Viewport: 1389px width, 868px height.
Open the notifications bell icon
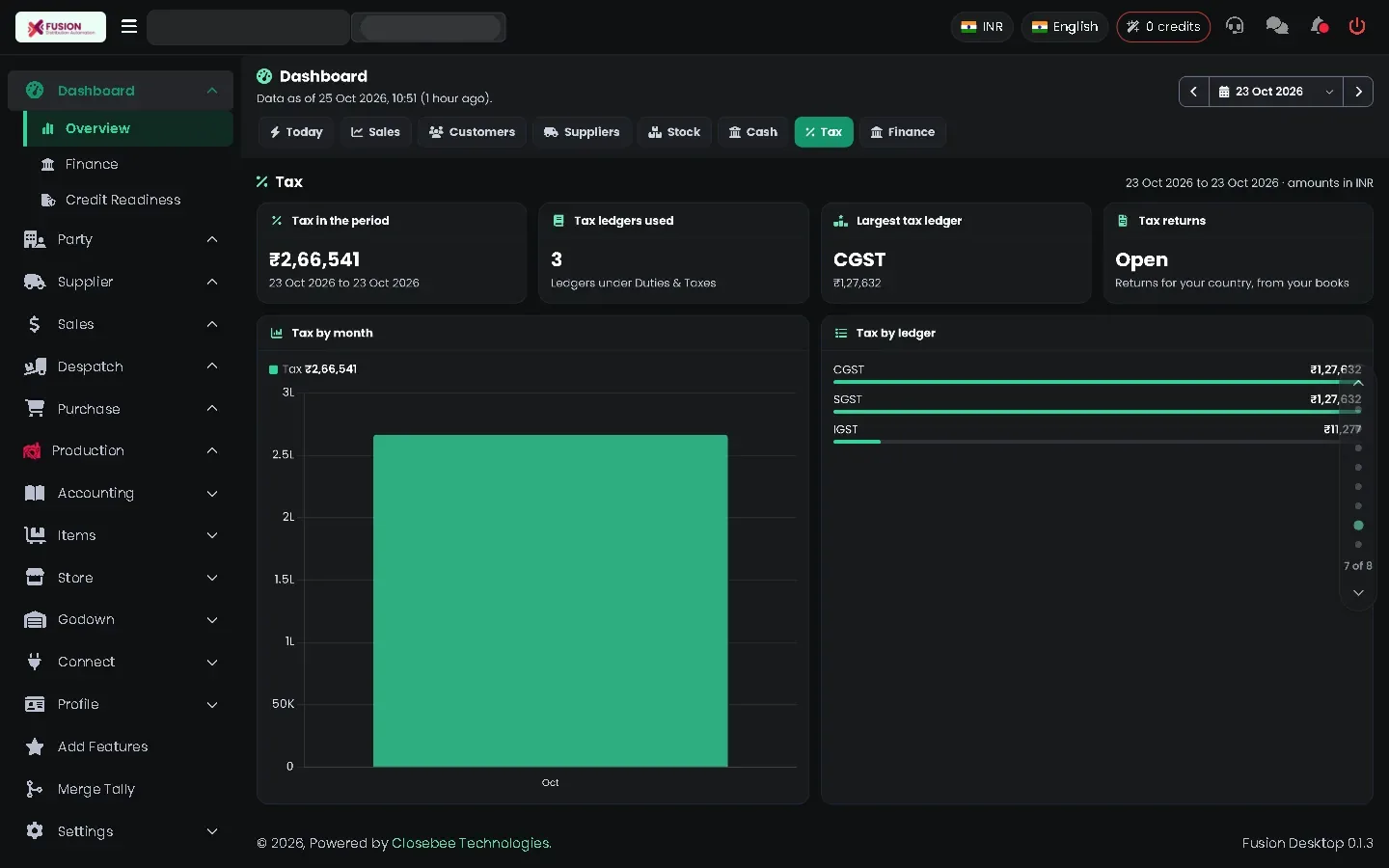1319,26
